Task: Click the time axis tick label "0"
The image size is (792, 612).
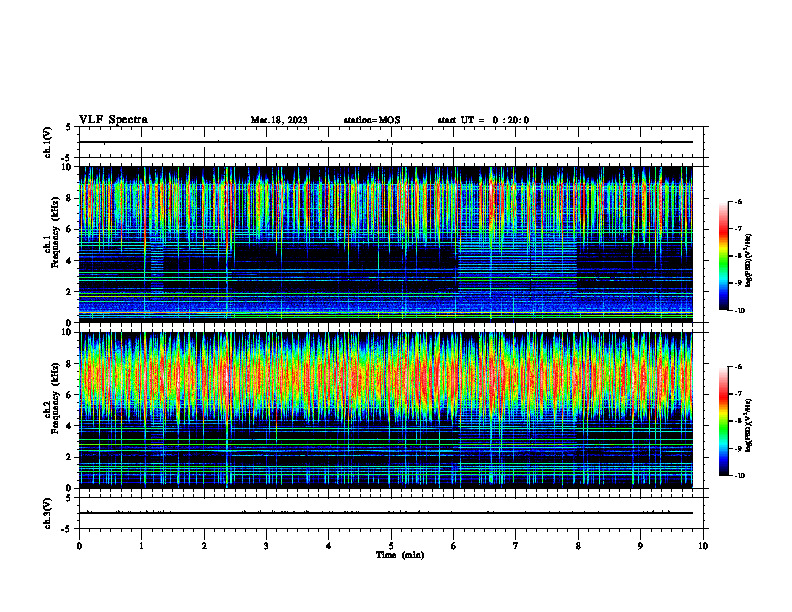Action: click(x=79, y=546)
